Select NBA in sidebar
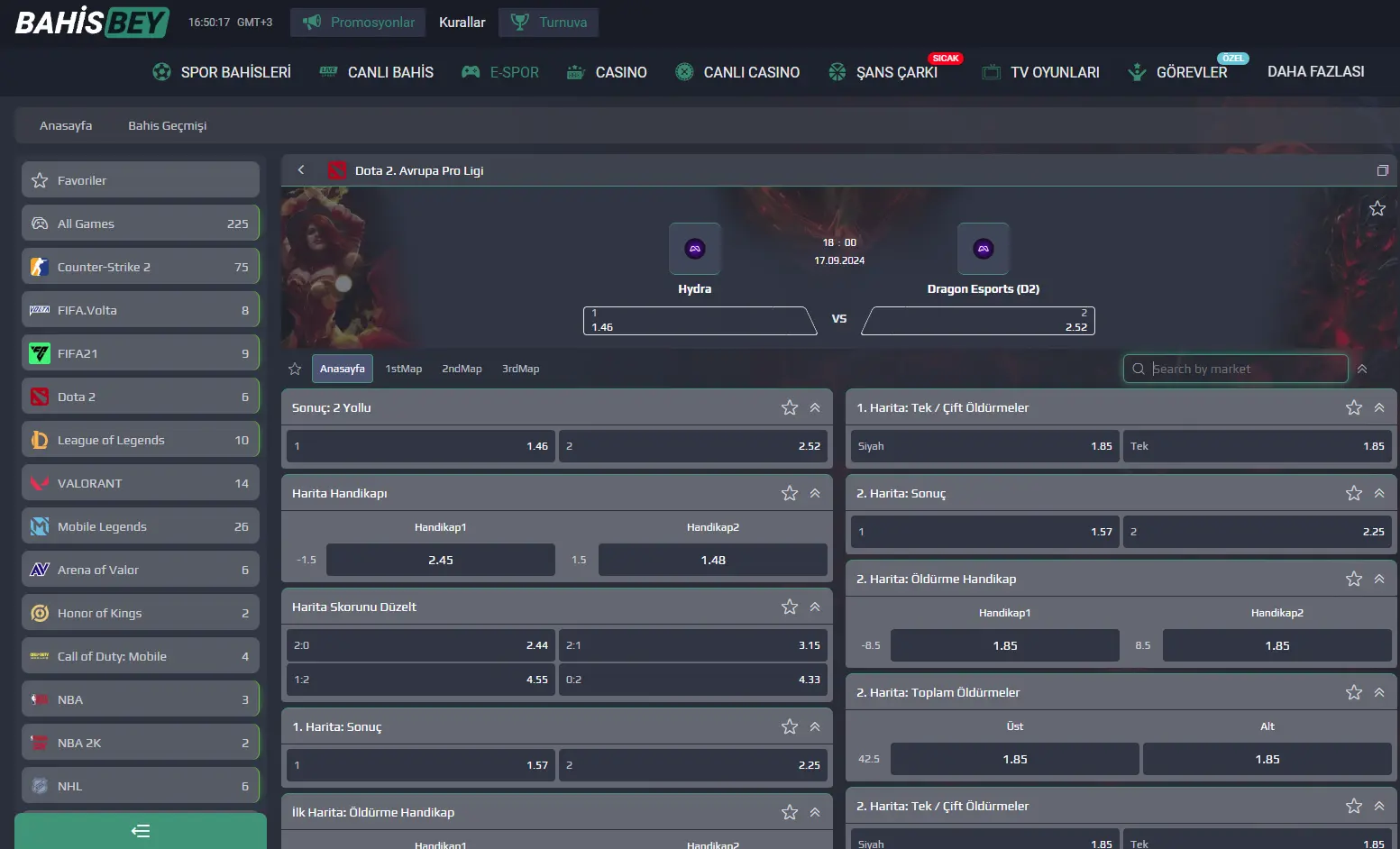 [x=141, y=699]
